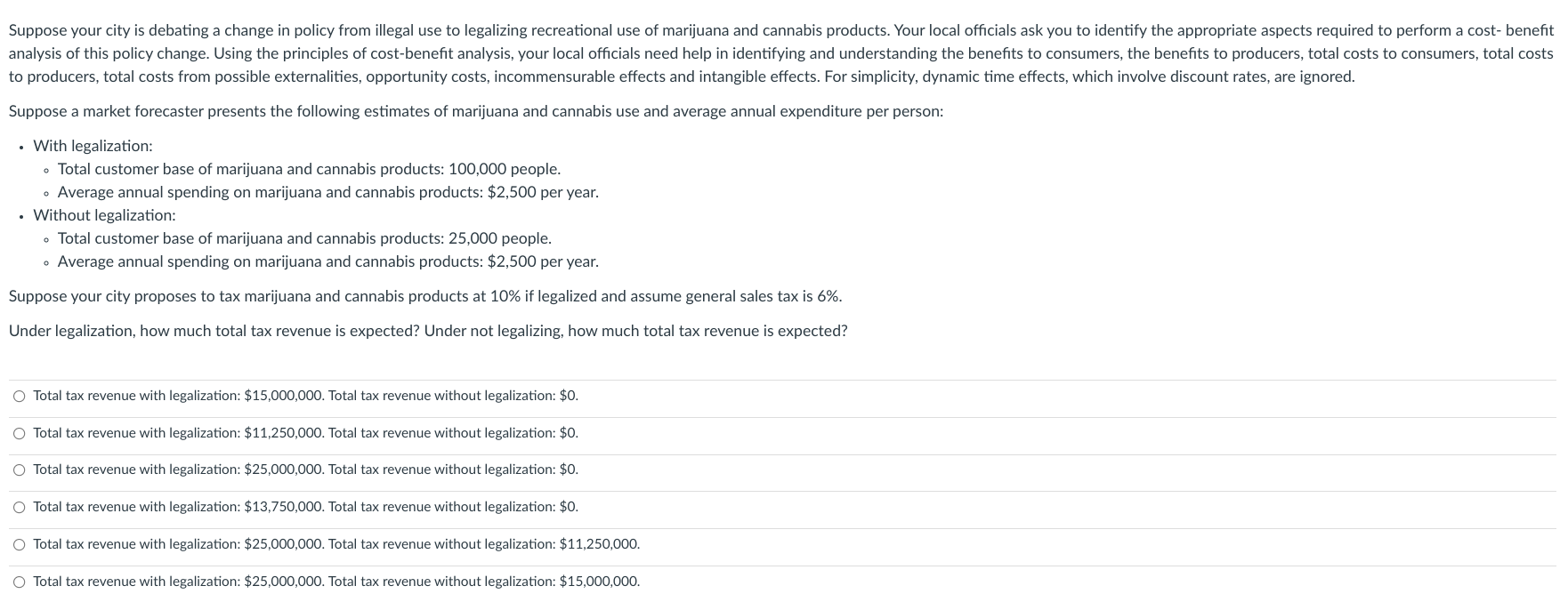Viewport: 1568px width, 610px height.
Task: Click answer text ending "without legalization: $15,000,000"
Action: (336, 582)
